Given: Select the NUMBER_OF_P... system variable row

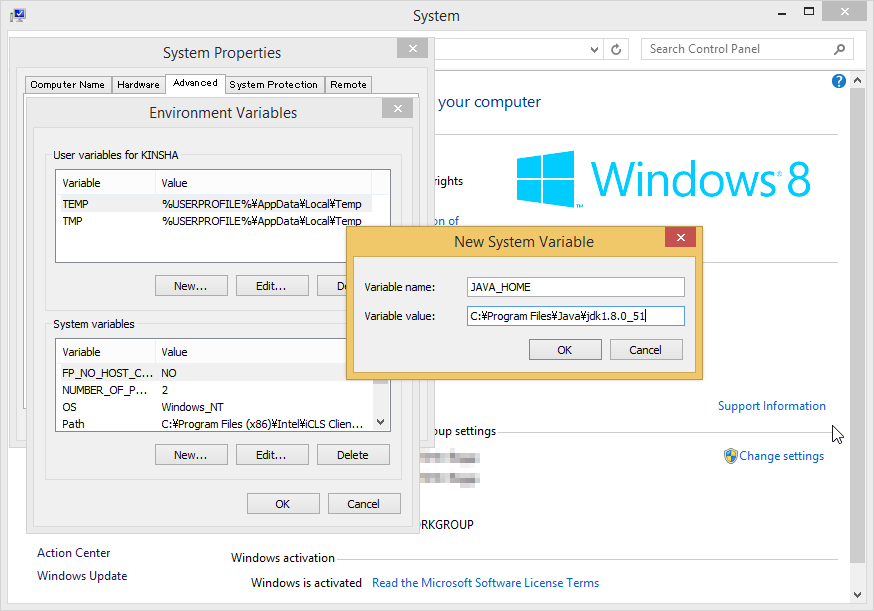Looking at the screenshot, I should 215,390.
